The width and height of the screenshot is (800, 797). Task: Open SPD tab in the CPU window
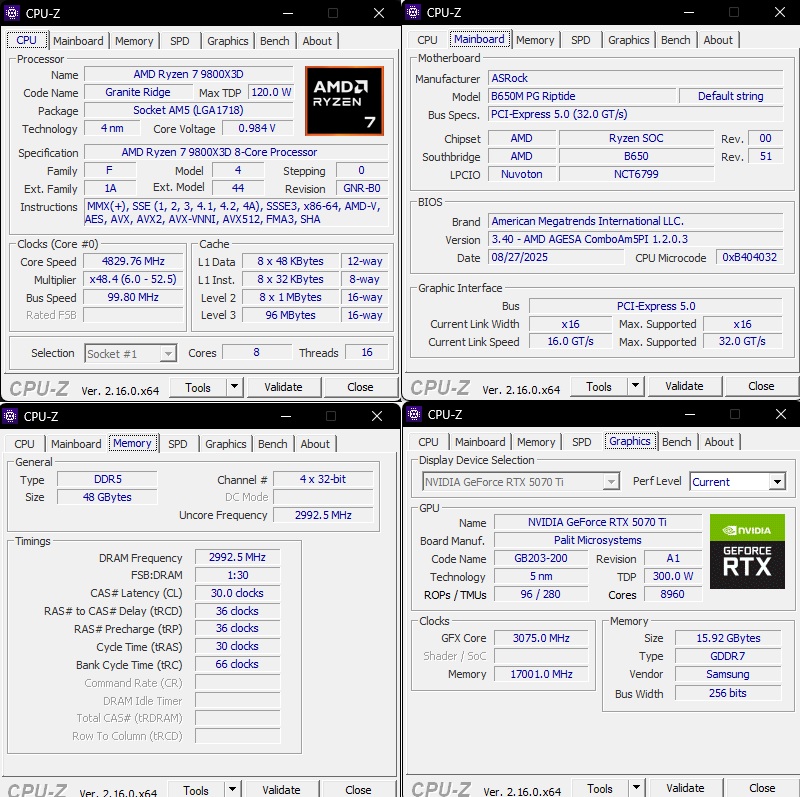tap(180, 41)
